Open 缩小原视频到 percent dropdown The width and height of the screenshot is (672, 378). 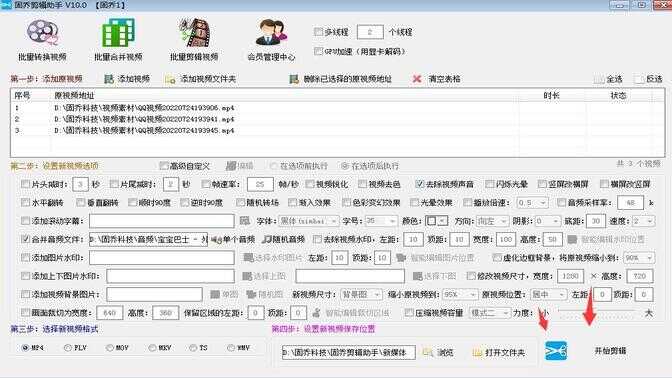[x=460, y=294]
